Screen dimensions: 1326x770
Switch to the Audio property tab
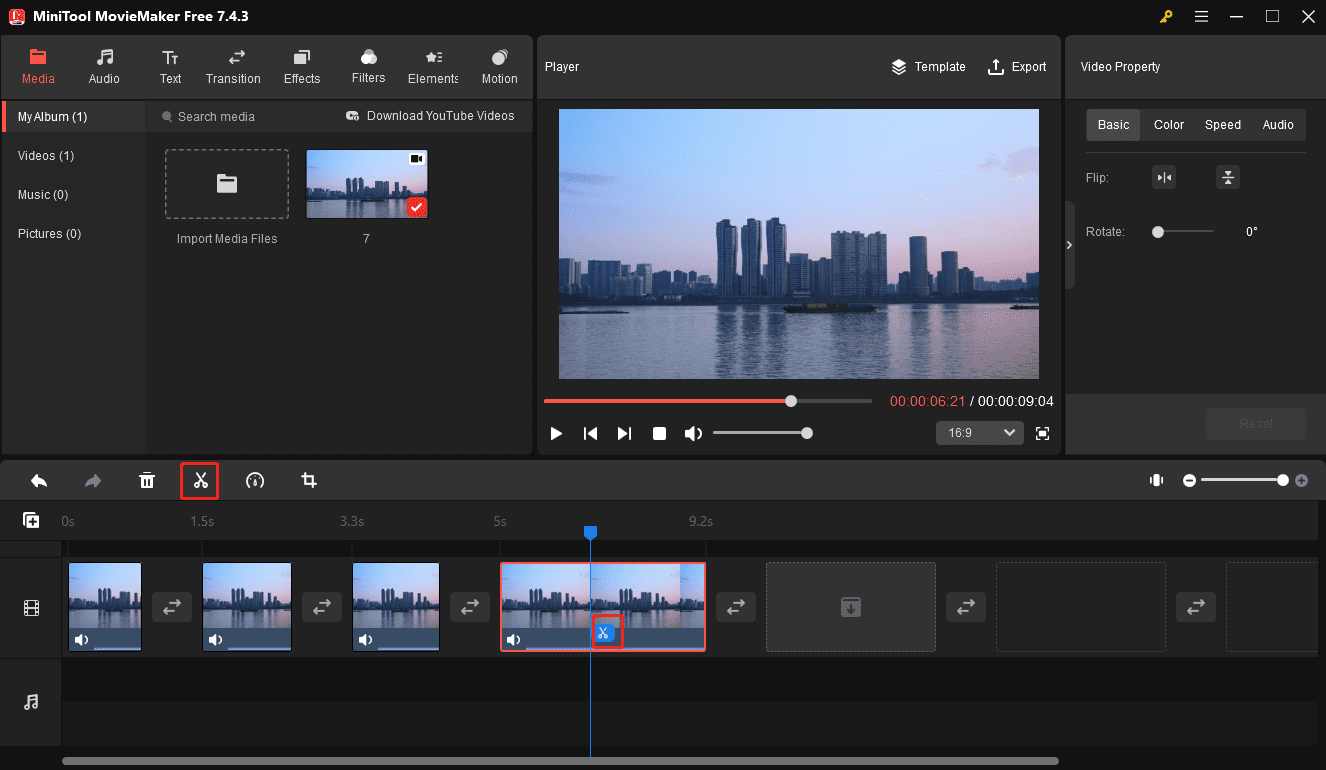[1278, 125]
